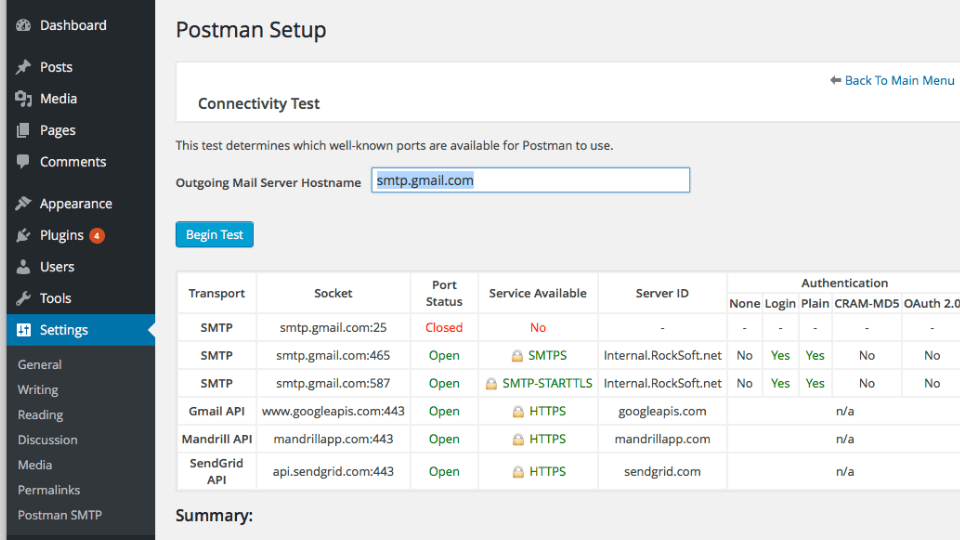The image size is (960, 540).
Task: Select the smtp.gmail.com:587 socket cell
Action: (333, 383)
